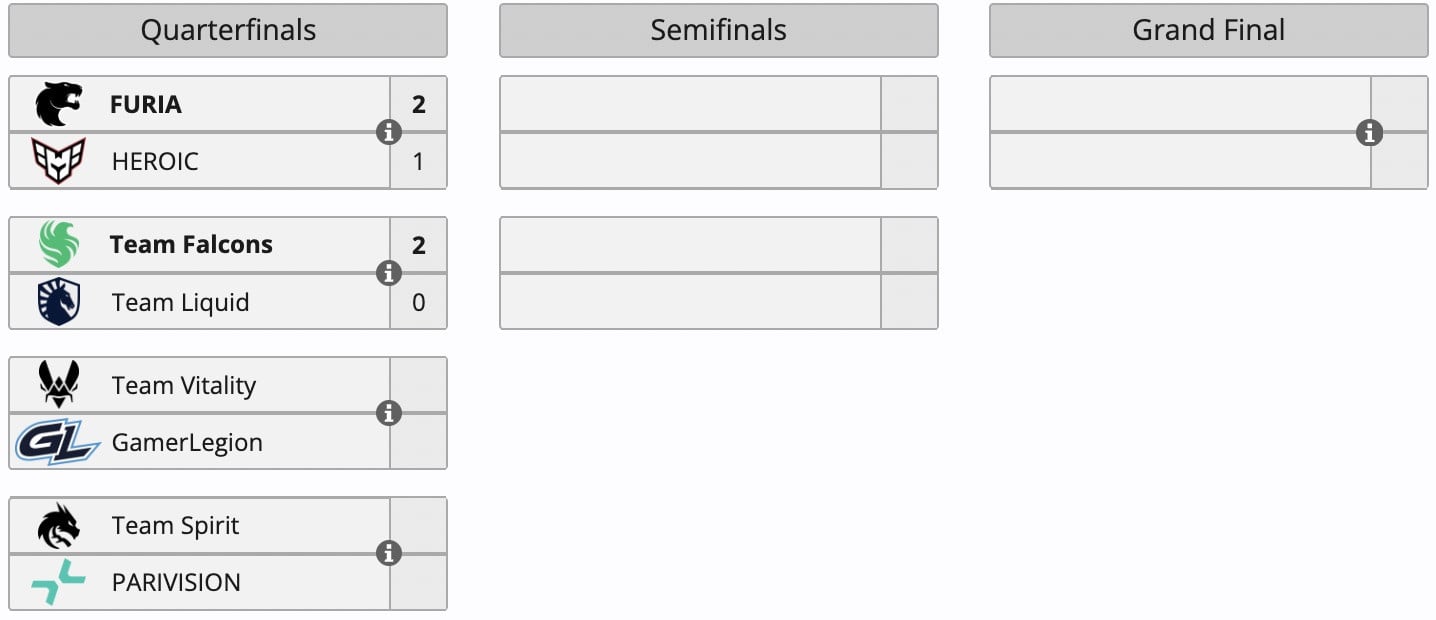Click the PARIVISION teal logo

click(x=58, y=582)
